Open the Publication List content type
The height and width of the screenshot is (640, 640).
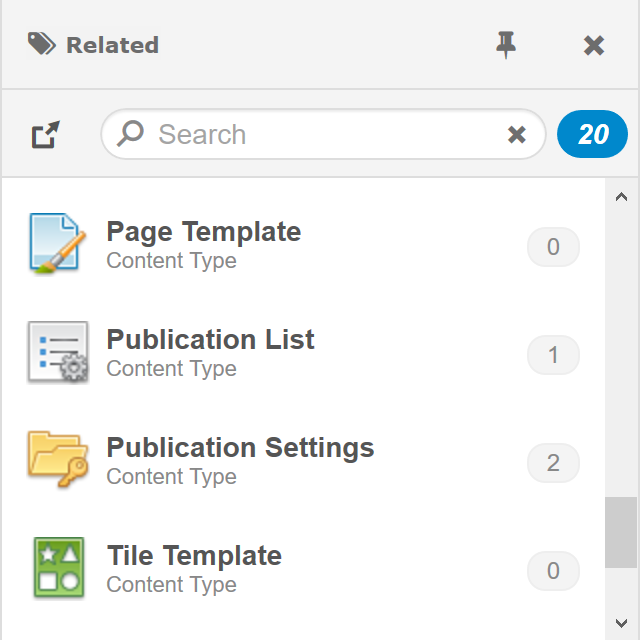pos(210,340)
